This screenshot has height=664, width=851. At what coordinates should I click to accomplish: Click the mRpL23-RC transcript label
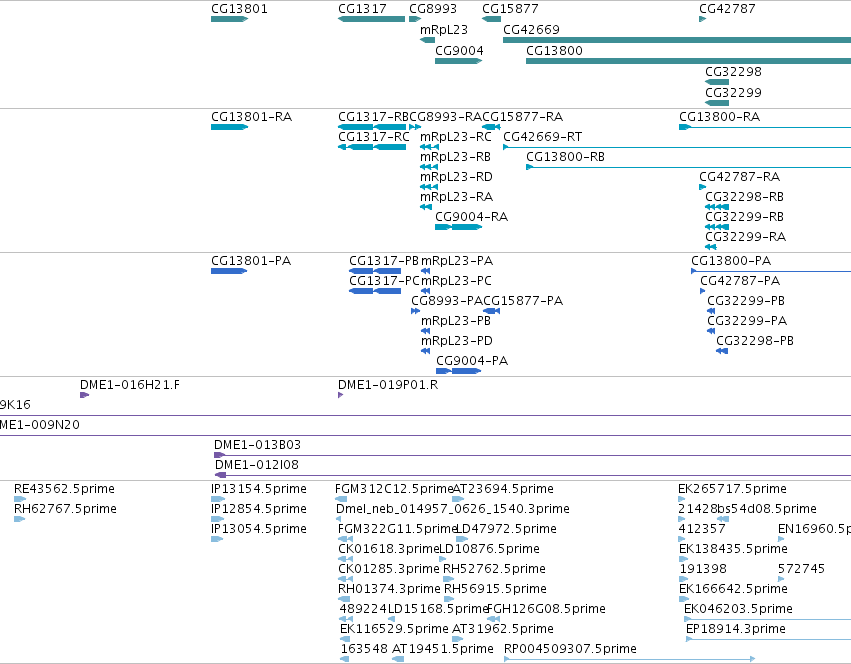(x=455, y=137)
